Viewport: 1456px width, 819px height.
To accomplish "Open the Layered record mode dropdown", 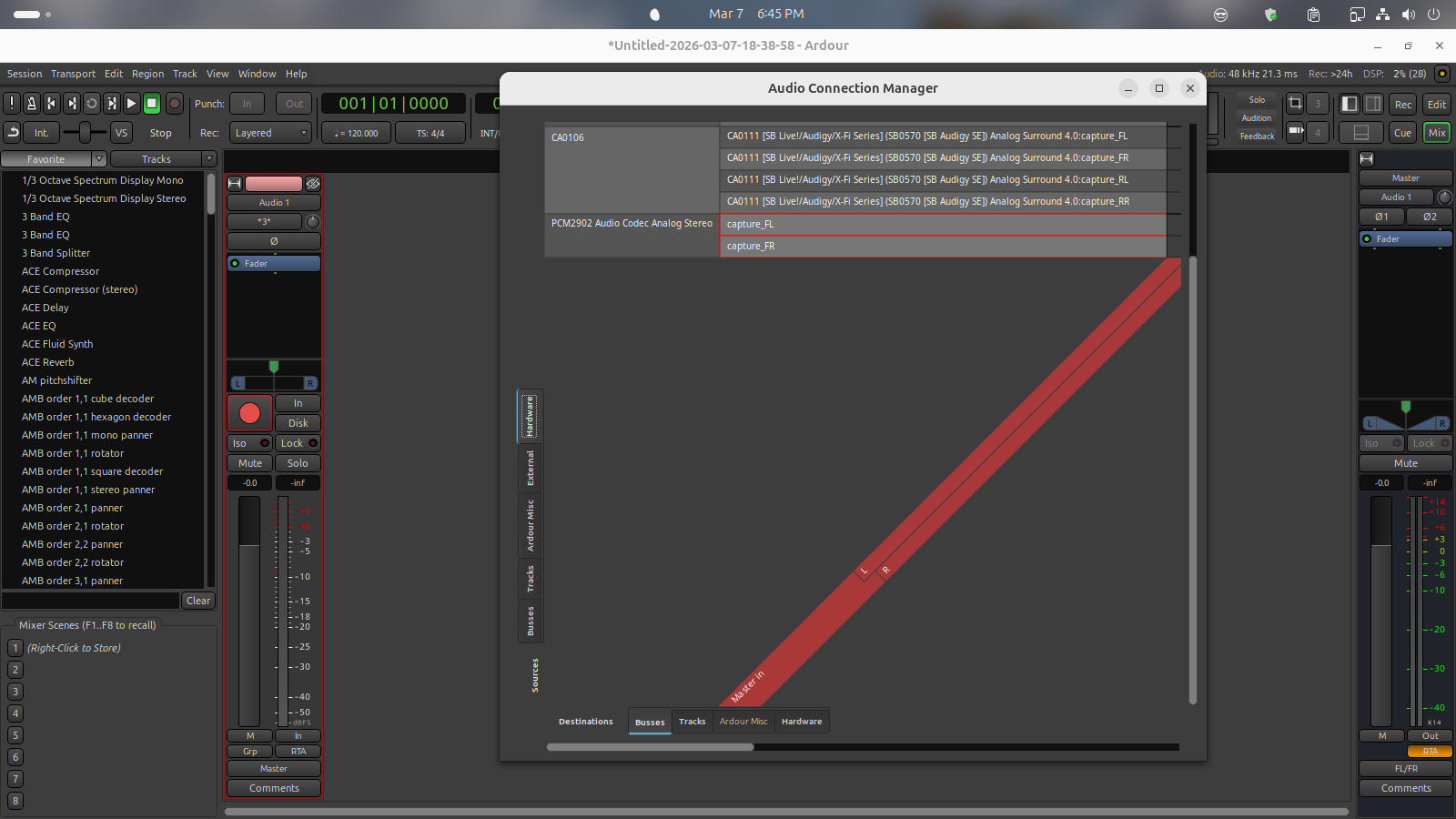I will (x=270, y=133).
